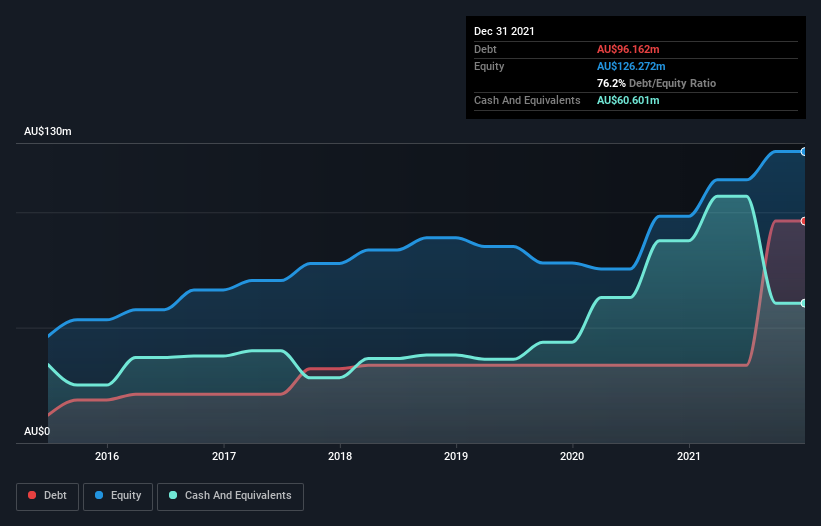Click the 2018 x-axis label

(x=340, y=456)
